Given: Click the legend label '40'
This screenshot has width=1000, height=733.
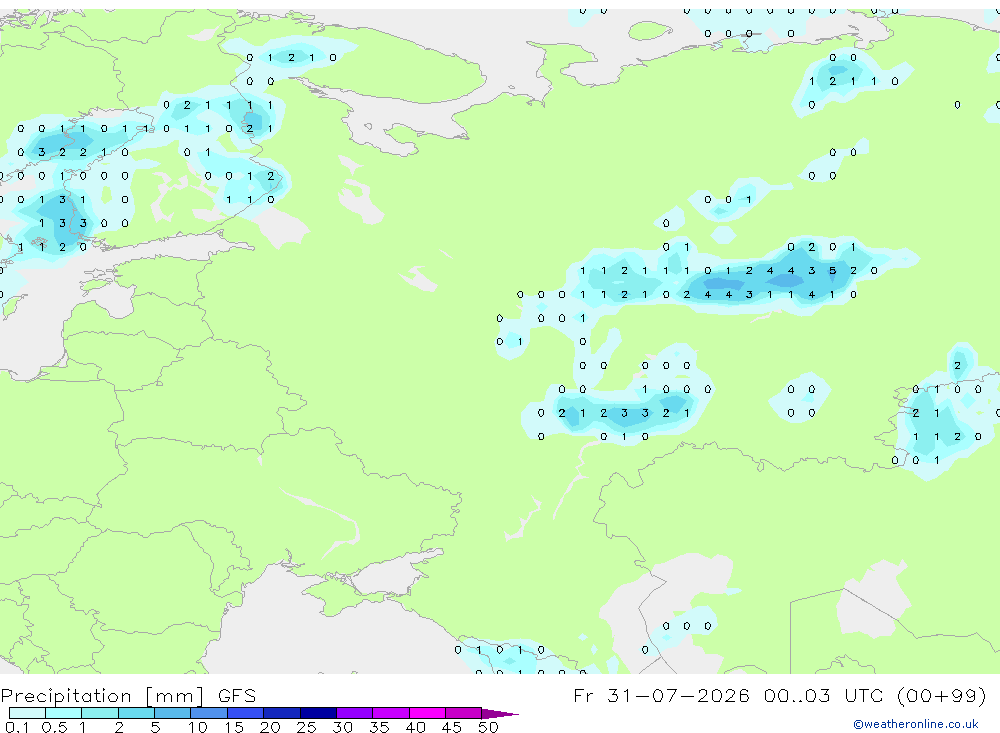Looking at the screenshot, I should pos(415,727).
